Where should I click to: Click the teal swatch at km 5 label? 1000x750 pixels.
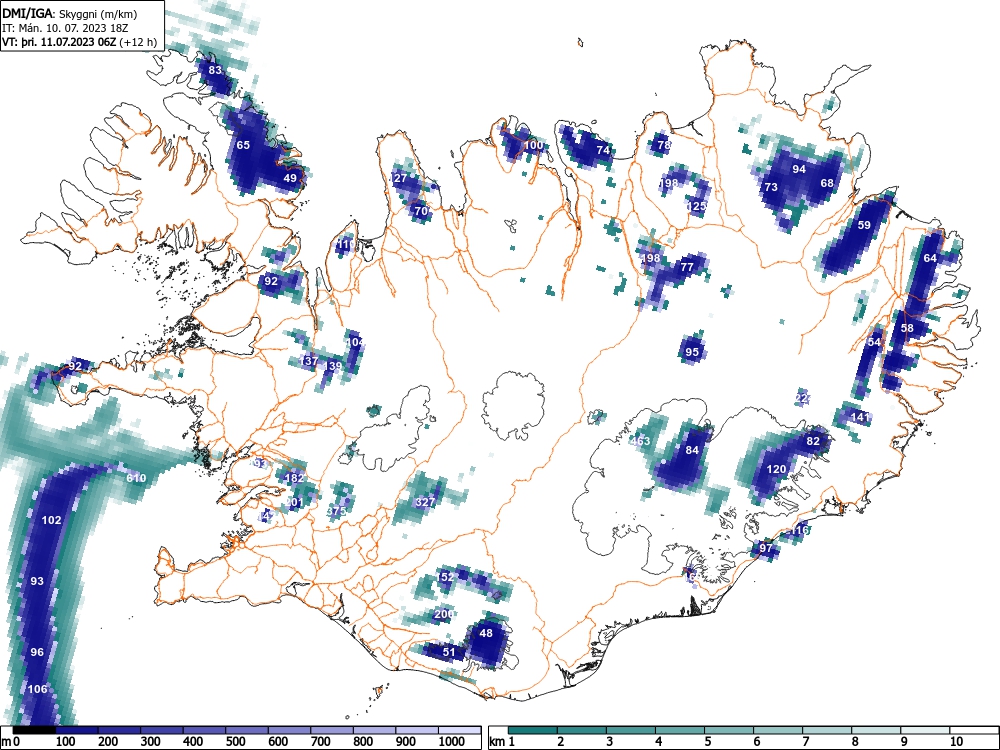(729, 729)
